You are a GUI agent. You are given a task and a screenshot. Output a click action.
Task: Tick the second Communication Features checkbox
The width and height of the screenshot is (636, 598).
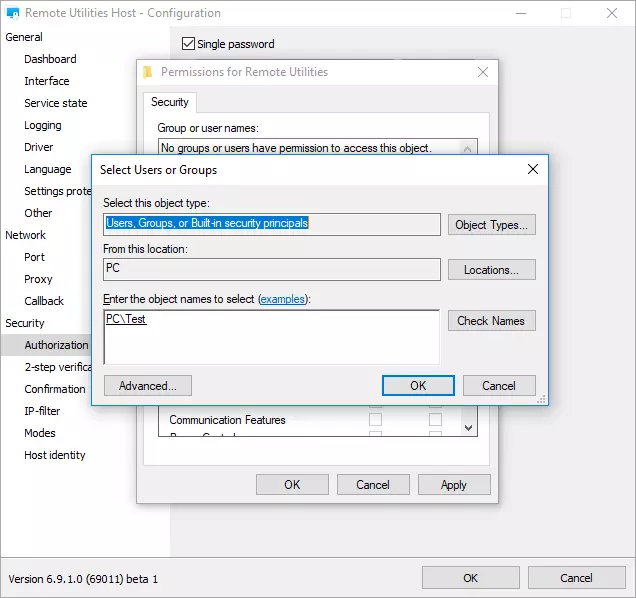(x=435, y=420)
